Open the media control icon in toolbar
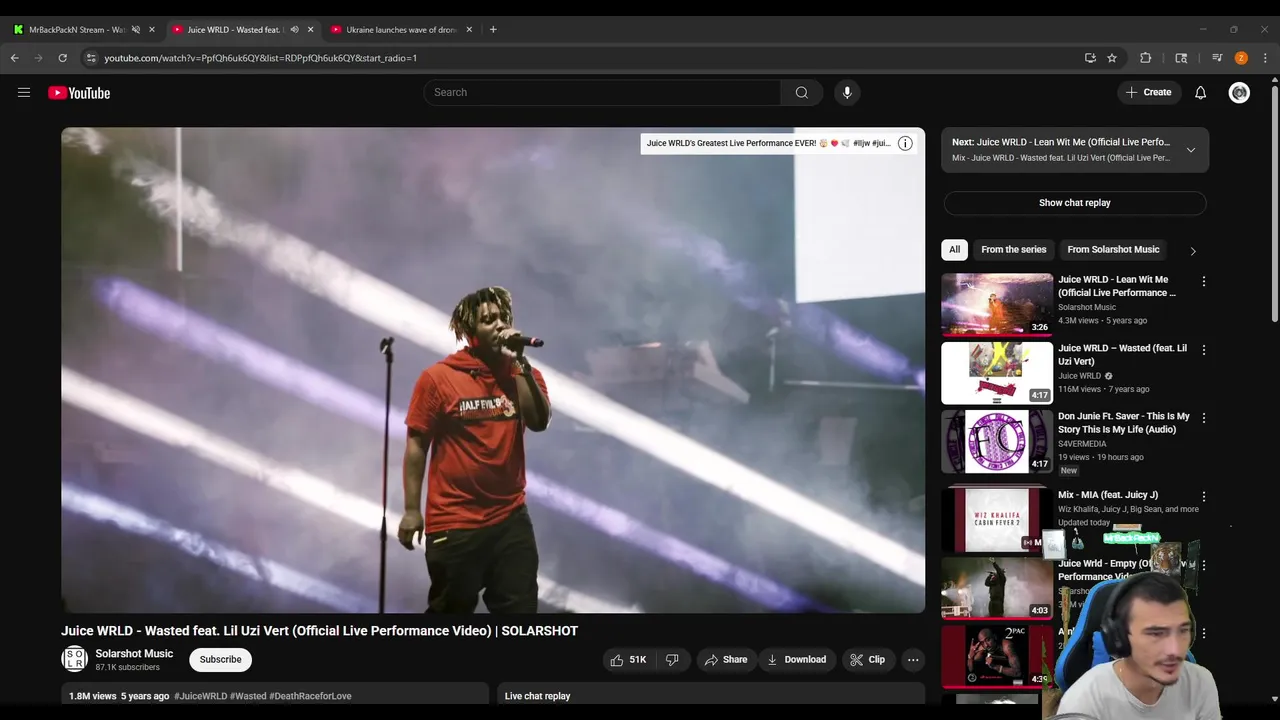The image size is (1280, 720). pyautogui.click(x=1217, y=58)
